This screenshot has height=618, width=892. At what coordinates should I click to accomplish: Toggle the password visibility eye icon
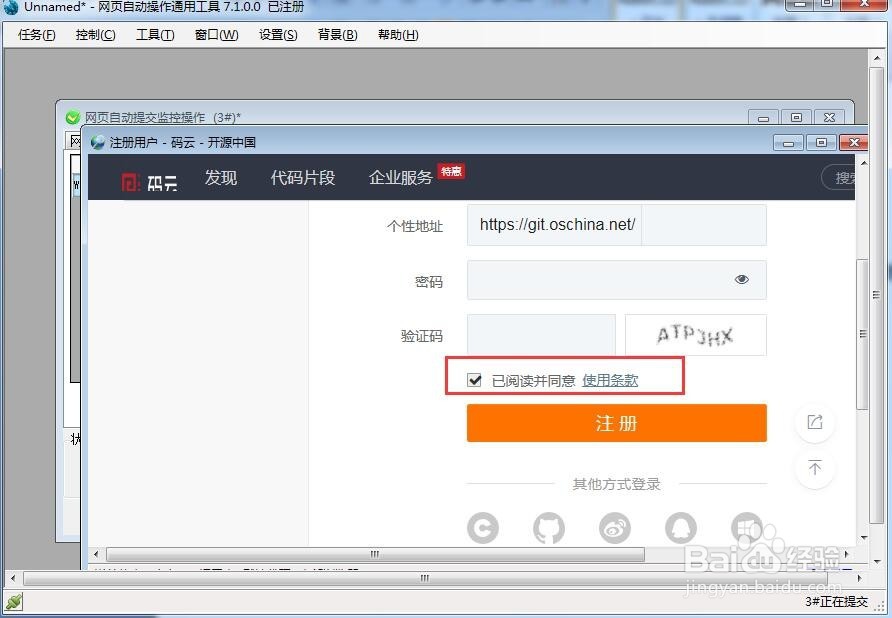[x=741, y=280]
